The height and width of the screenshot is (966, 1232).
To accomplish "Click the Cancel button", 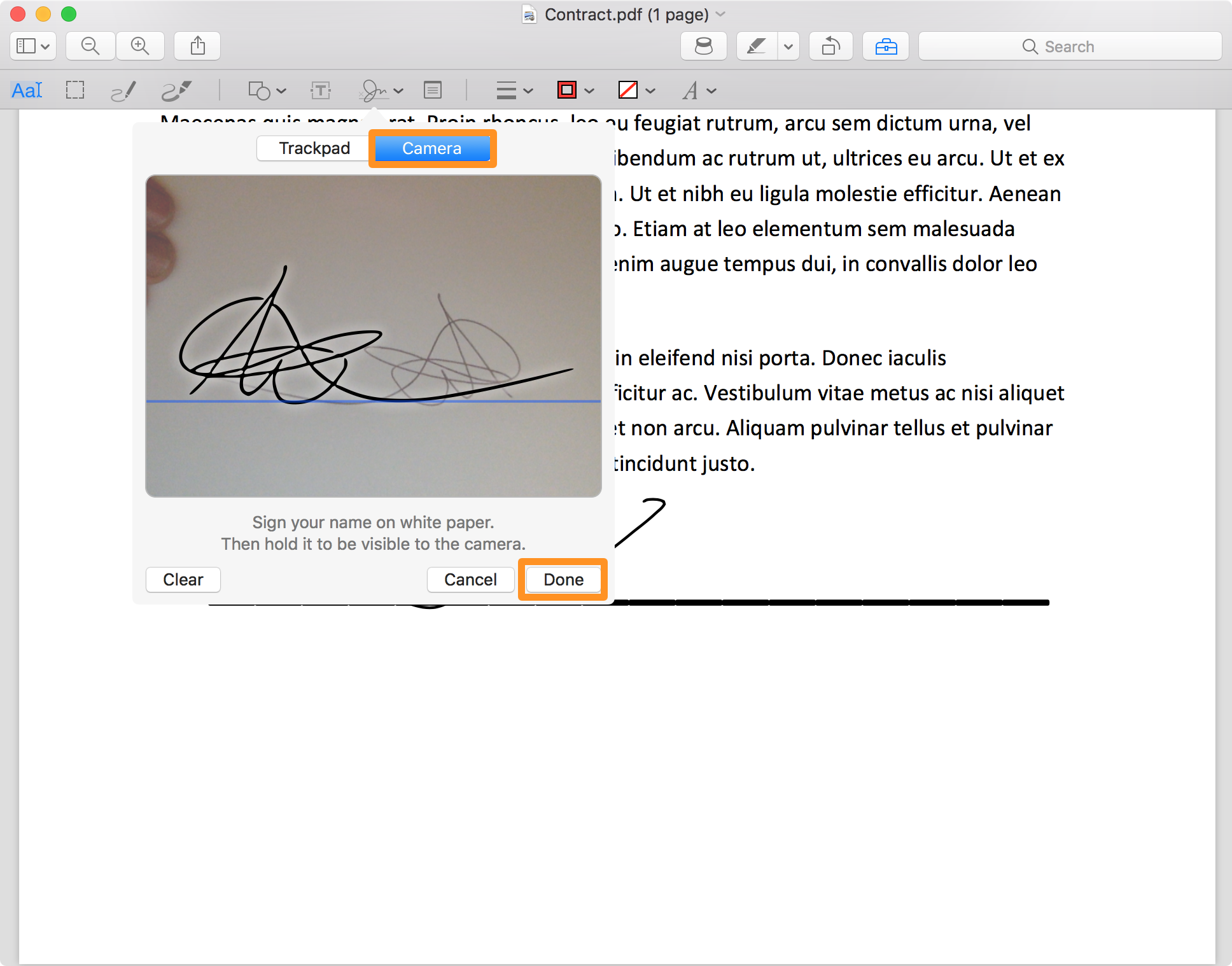I will point(470,579).
